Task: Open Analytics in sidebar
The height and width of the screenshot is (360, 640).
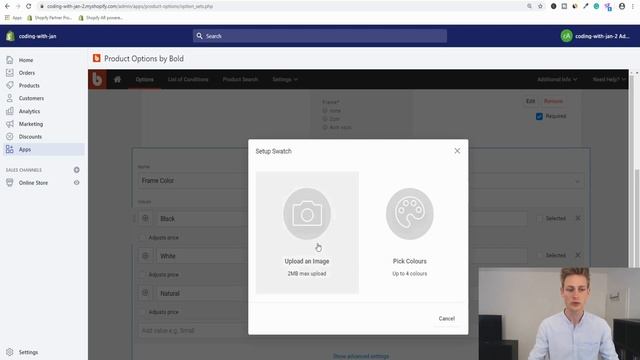Action: point(29,111)
